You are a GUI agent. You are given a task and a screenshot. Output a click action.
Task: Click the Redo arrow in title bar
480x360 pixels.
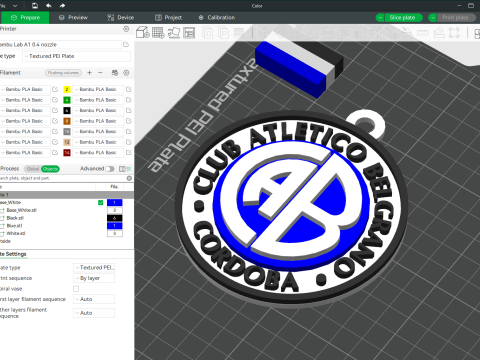point(62,5)
